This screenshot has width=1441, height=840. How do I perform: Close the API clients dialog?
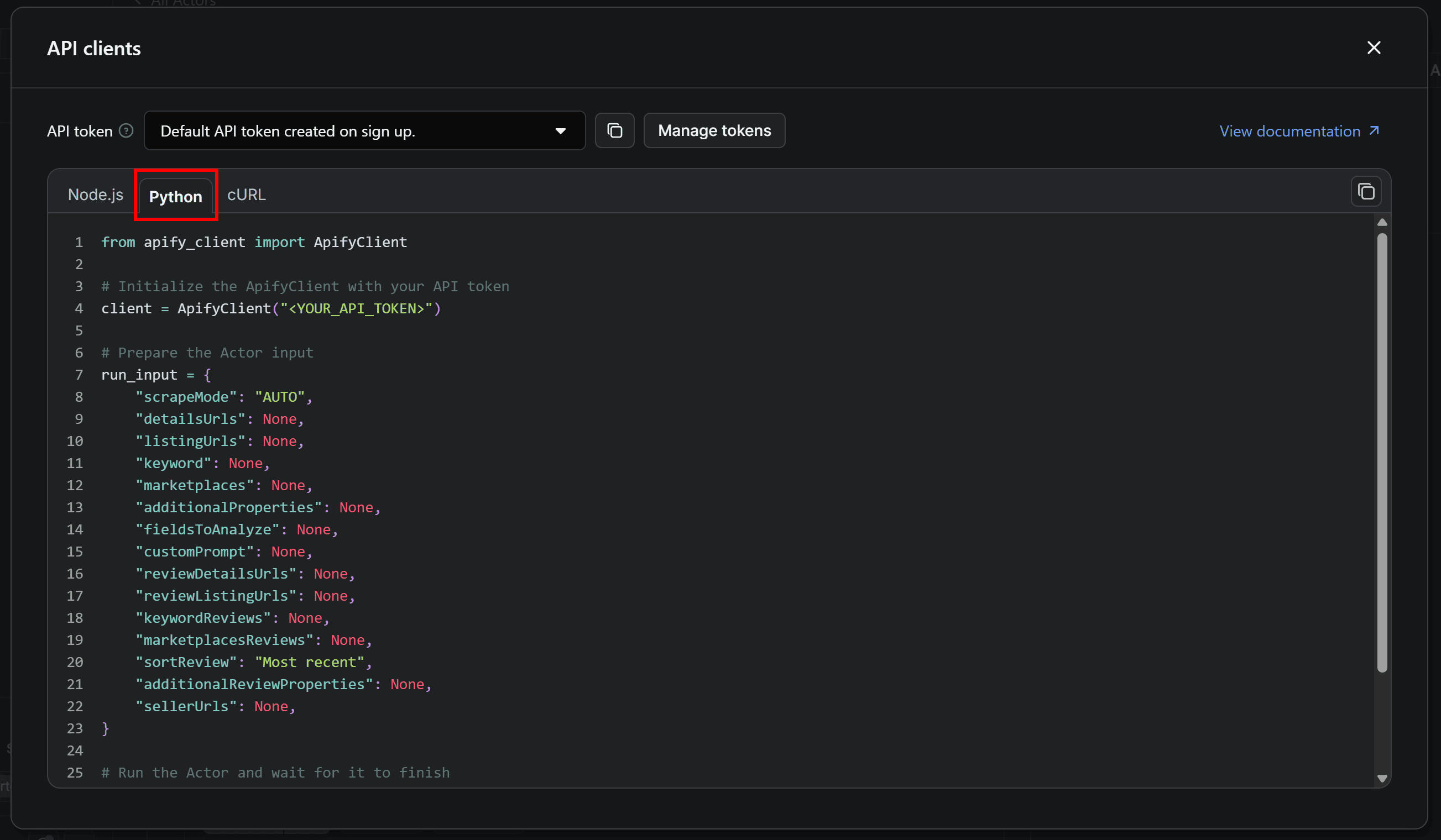[x=1374, y=48]
